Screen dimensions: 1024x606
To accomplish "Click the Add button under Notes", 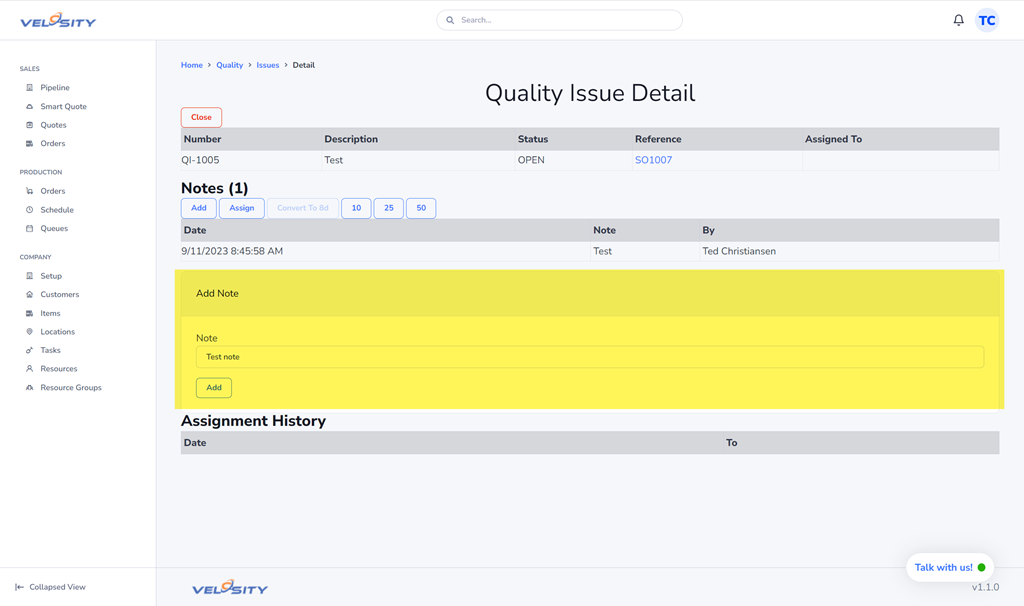I will pos(199,208).
